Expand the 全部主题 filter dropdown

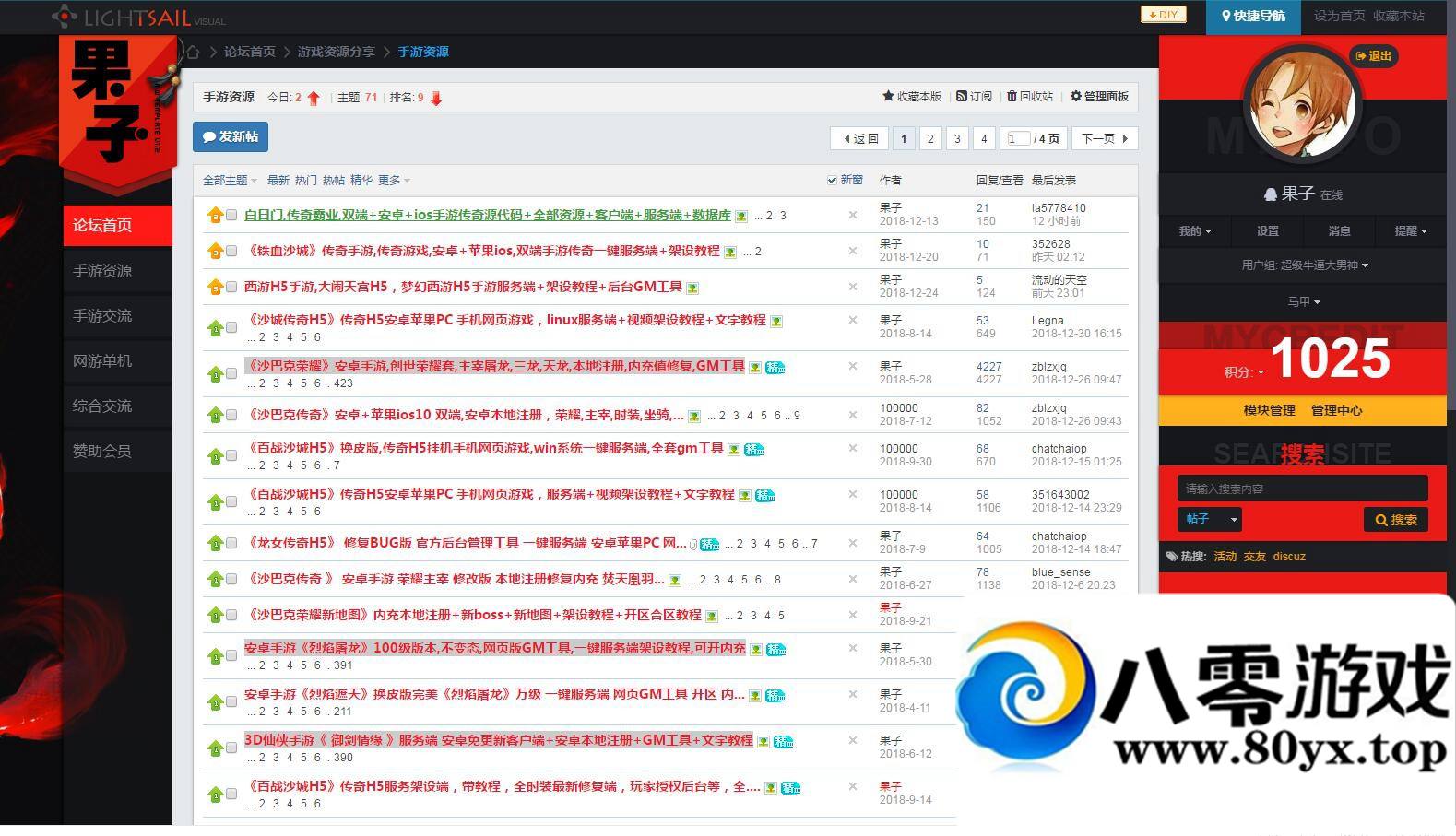tap(230, 181)
